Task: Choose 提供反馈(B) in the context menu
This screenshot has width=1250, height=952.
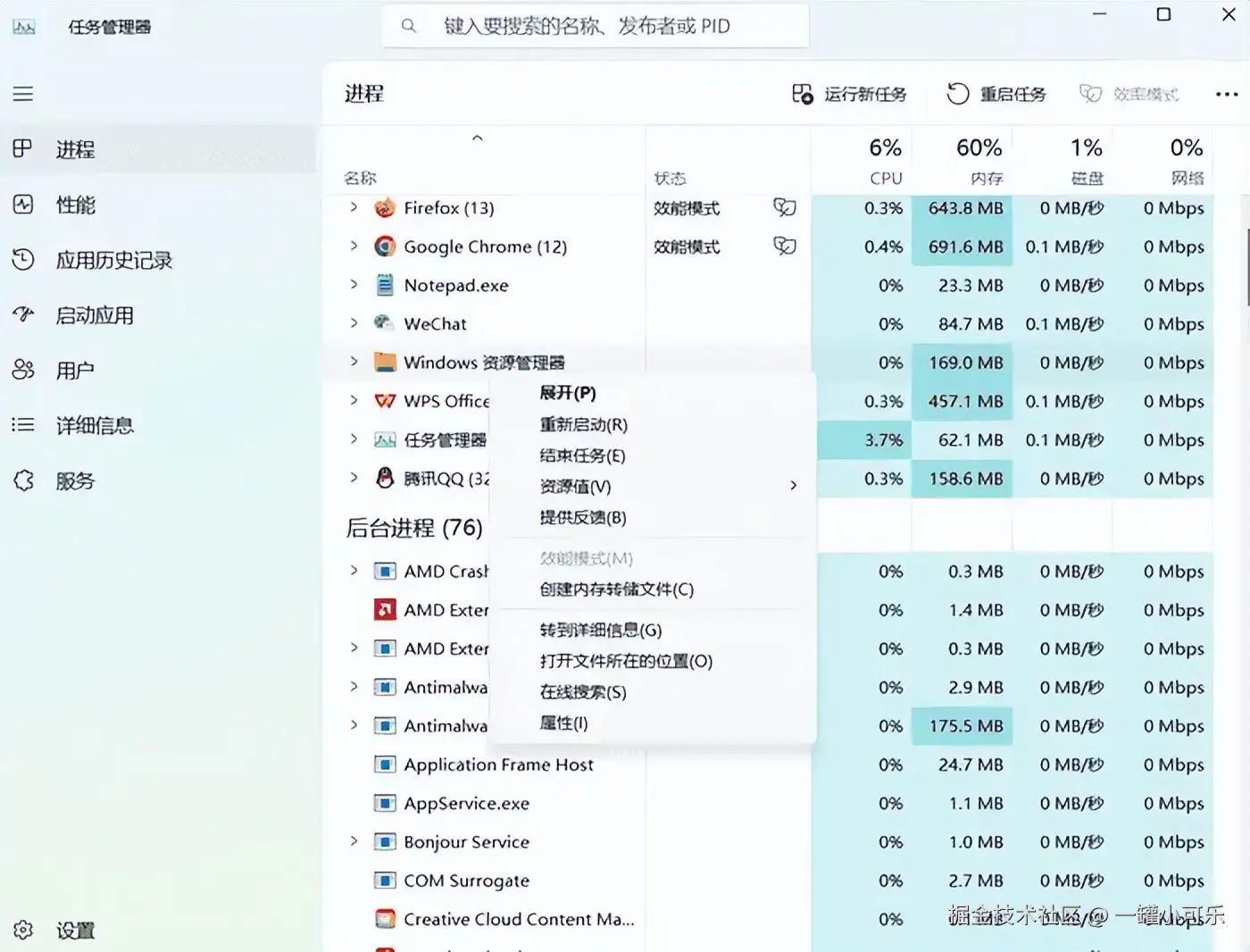Action: point(583,517)
